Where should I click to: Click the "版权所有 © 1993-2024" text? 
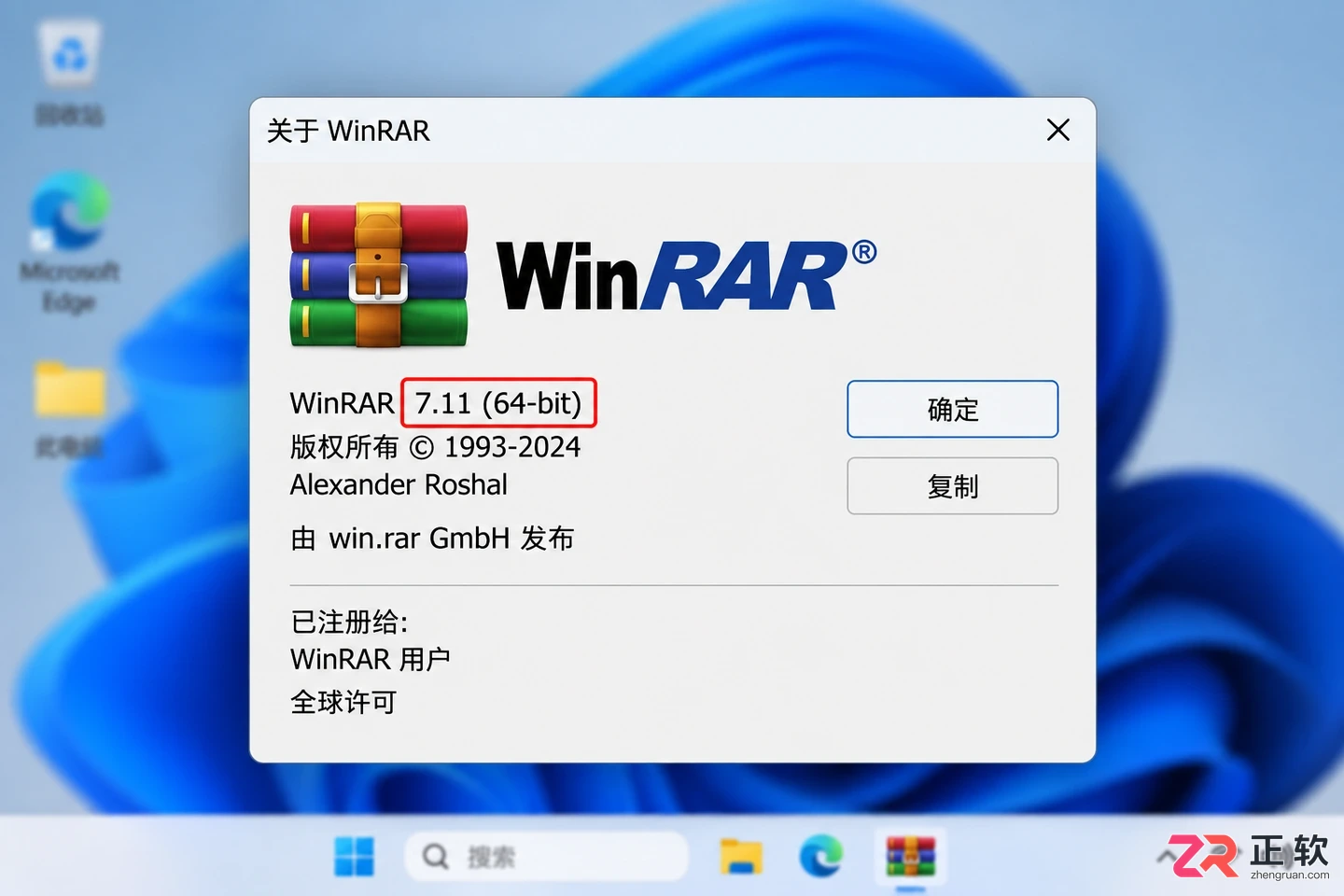tap(435, 447)
